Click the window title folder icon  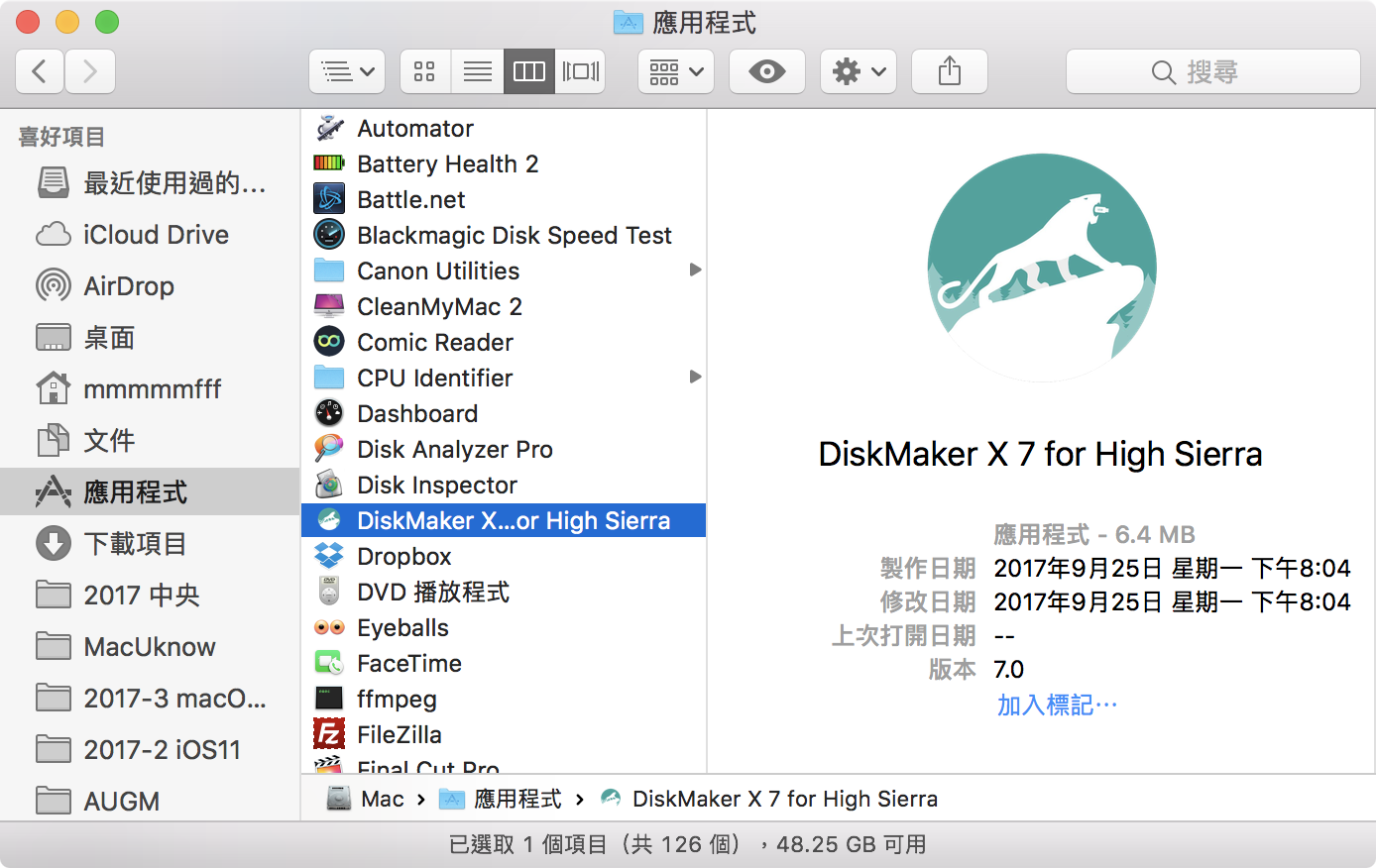pos(629,22)
